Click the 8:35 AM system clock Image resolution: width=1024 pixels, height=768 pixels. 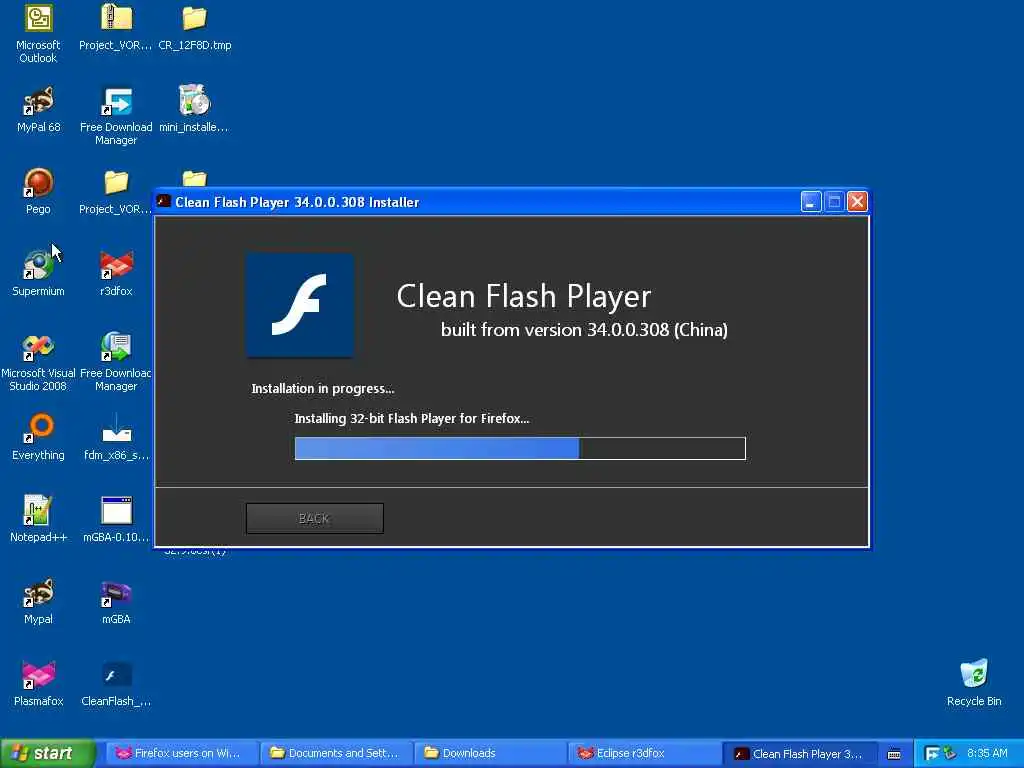pyautogui.click(x=987, y=754)
